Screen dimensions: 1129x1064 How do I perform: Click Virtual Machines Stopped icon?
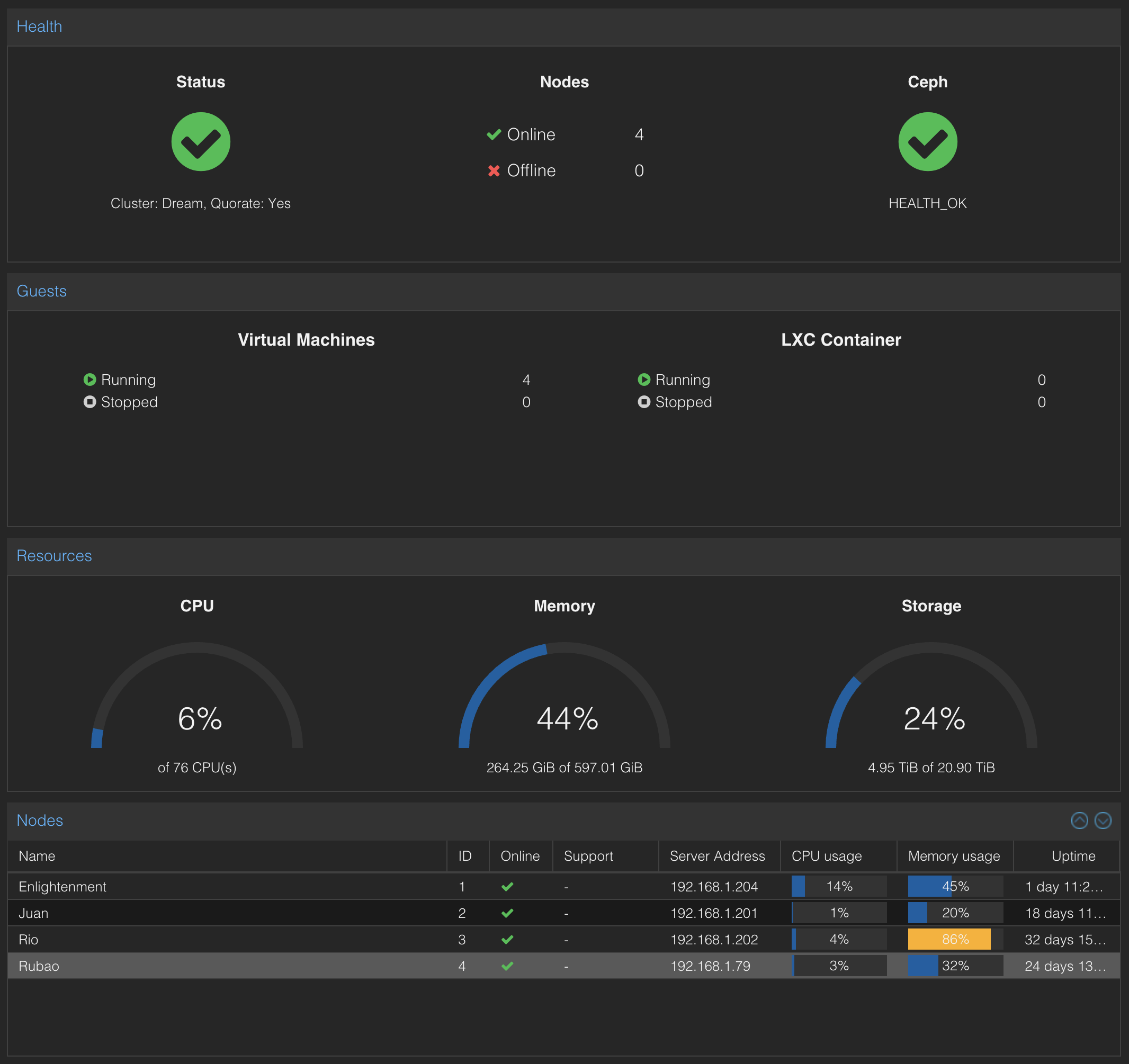coord(89,402)
